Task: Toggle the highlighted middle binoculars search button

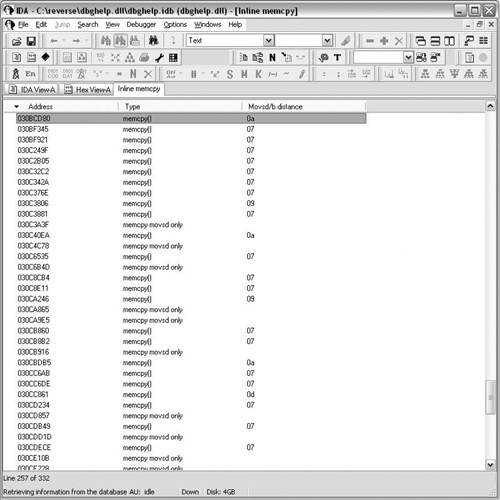Action: pos(120,41)
